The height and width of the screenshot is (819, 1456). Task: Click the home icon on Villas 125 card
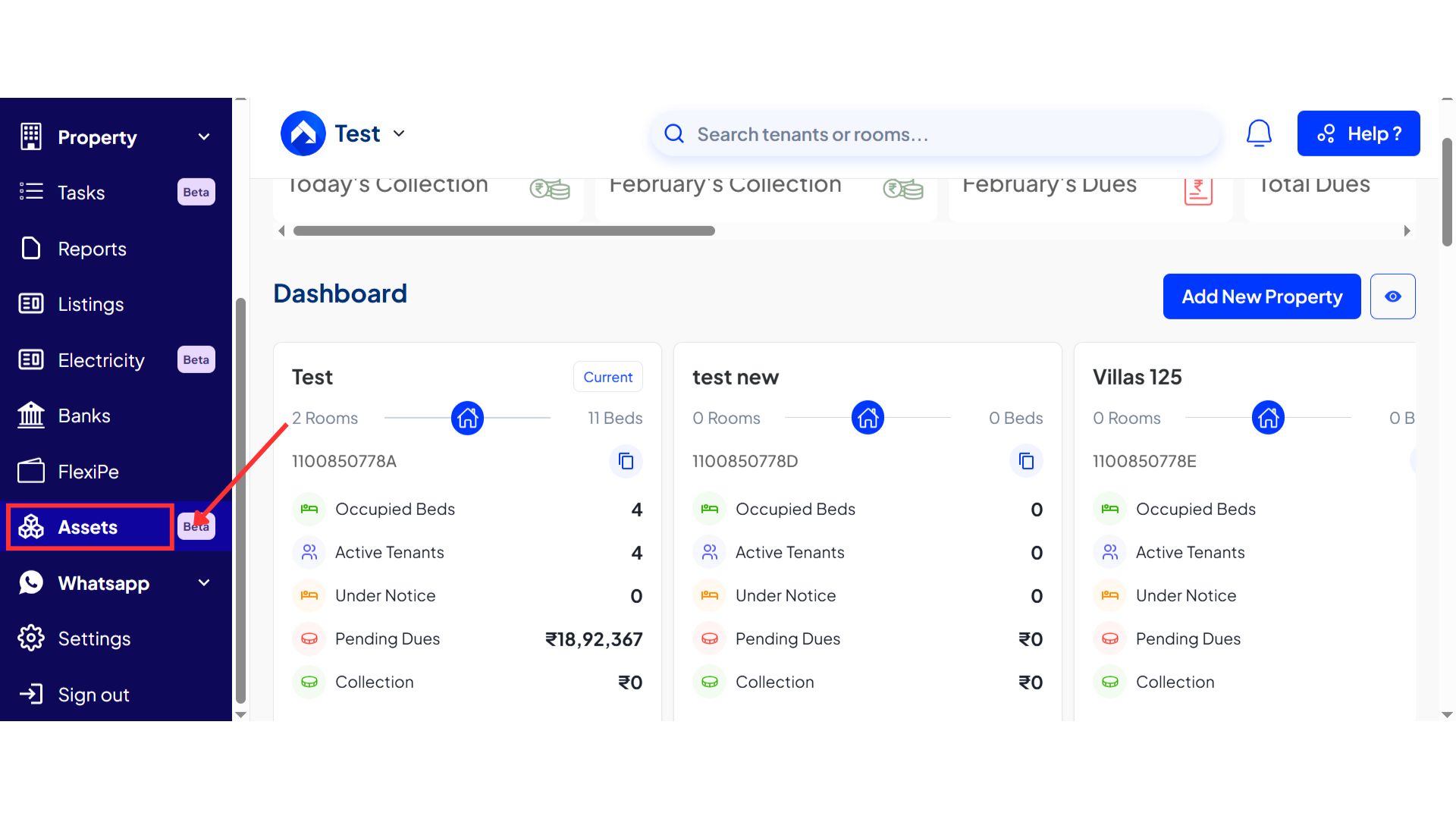pos(1268,418)
